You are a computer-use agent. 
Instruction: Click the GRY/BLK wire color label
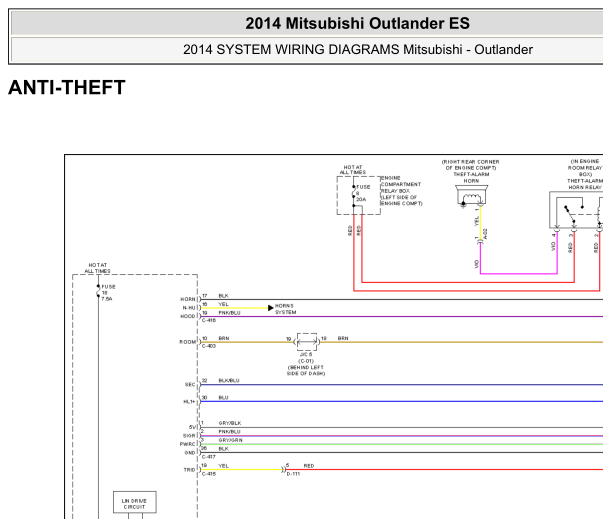point(230,423)
